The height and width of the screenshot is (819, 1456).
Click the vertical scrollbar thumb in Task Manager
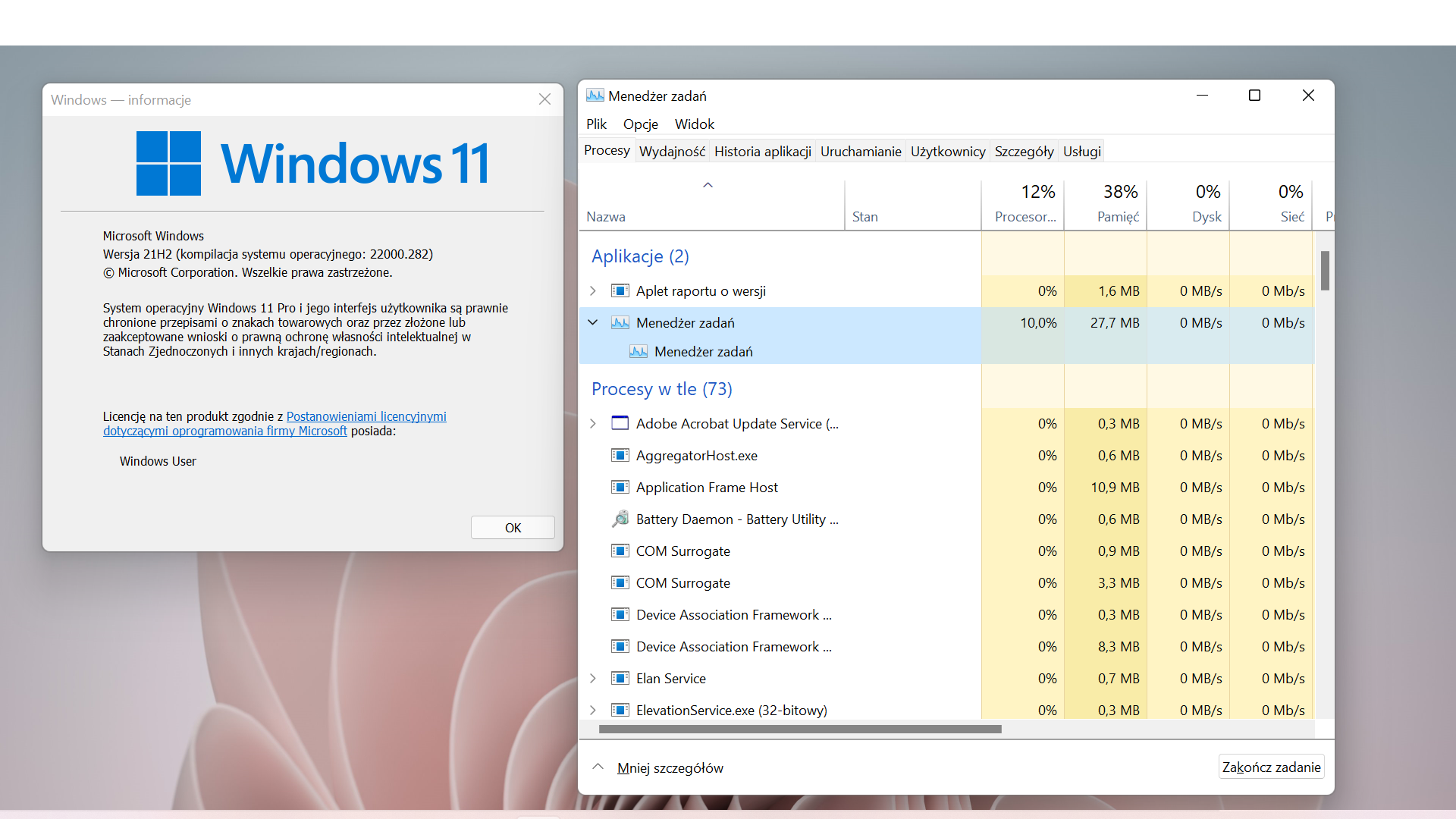pyautogui.click(x=1325, y=271)
